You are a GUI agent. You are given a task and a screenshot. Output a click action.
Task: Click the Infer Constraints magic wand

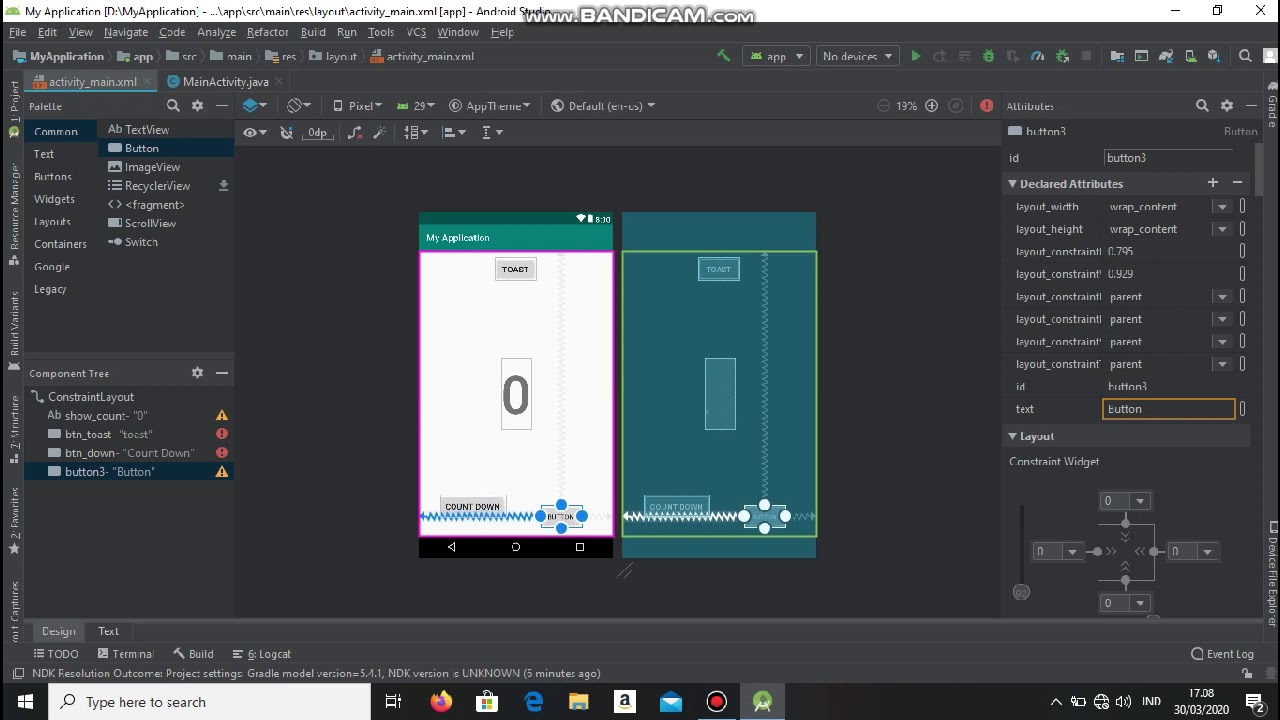[x=379, y=132]
